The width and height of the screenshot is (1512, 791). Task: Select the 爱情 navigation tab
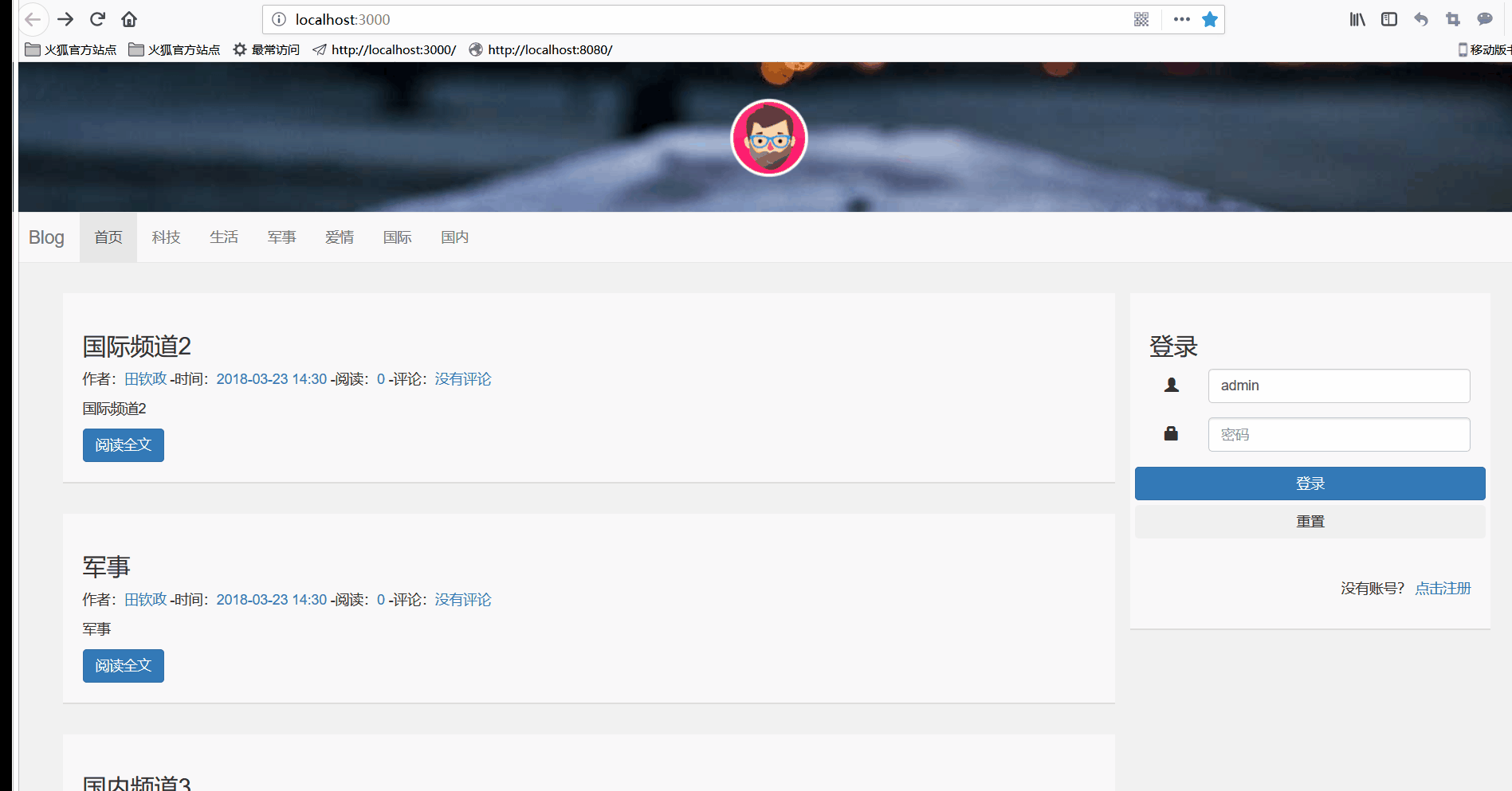(340, 237)
